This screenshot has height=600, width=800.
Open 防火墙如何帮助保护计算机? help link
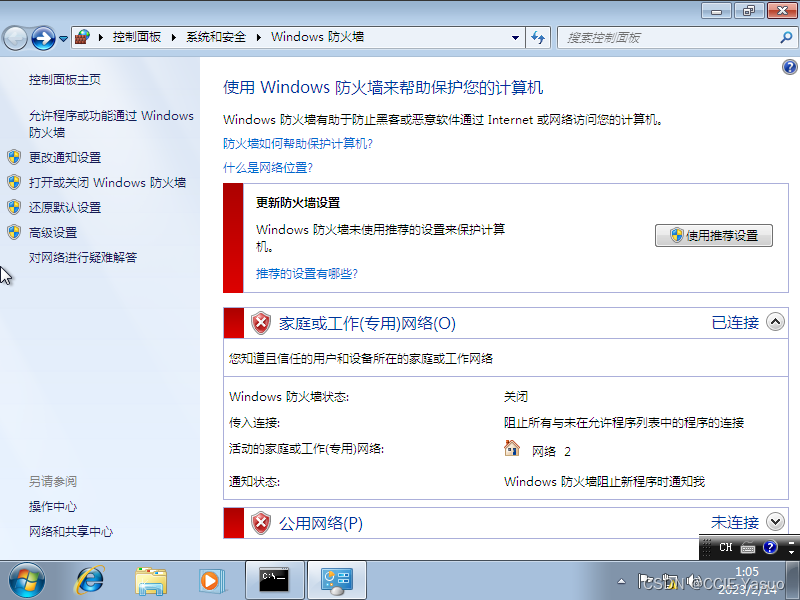[x=298, y=144]
